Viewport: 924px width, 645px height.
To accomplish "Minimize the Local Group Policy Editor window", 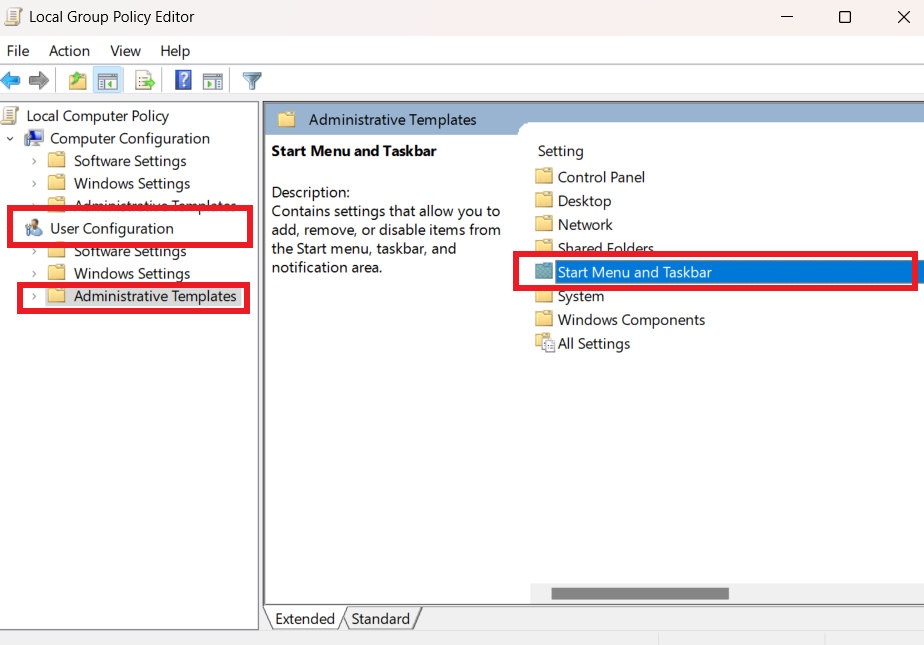I will (x=787, y=17).
